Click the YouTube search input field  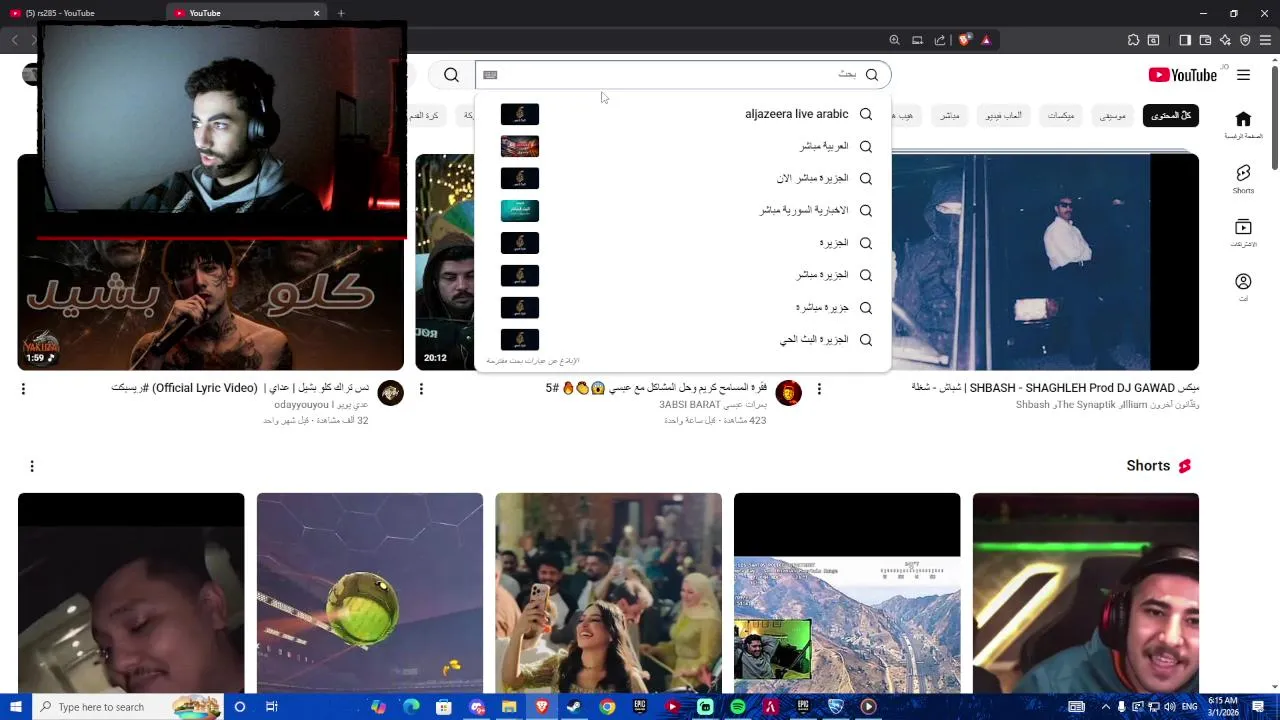[x=670, y=75]
